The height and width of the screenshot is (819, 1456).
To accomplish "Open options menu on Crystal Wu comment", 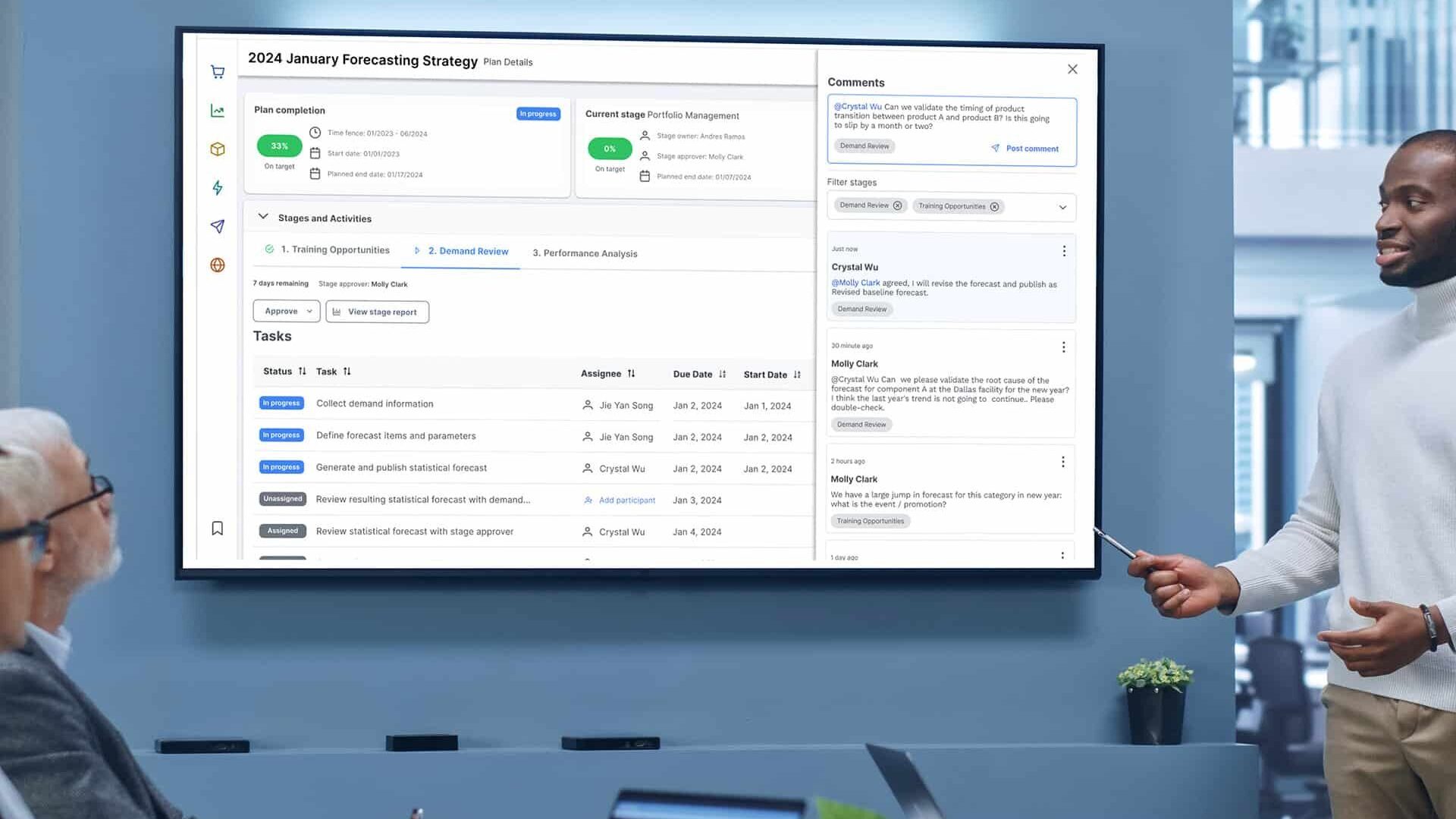I will (x=1064, y=251).
